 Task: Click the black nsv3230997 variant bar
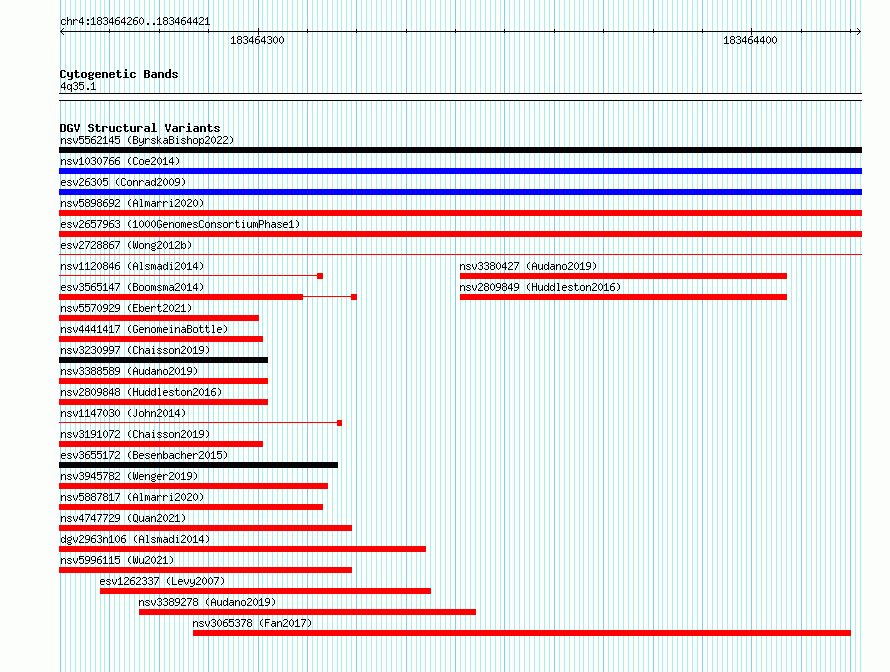pyautogui.click(x=163, y=360)
